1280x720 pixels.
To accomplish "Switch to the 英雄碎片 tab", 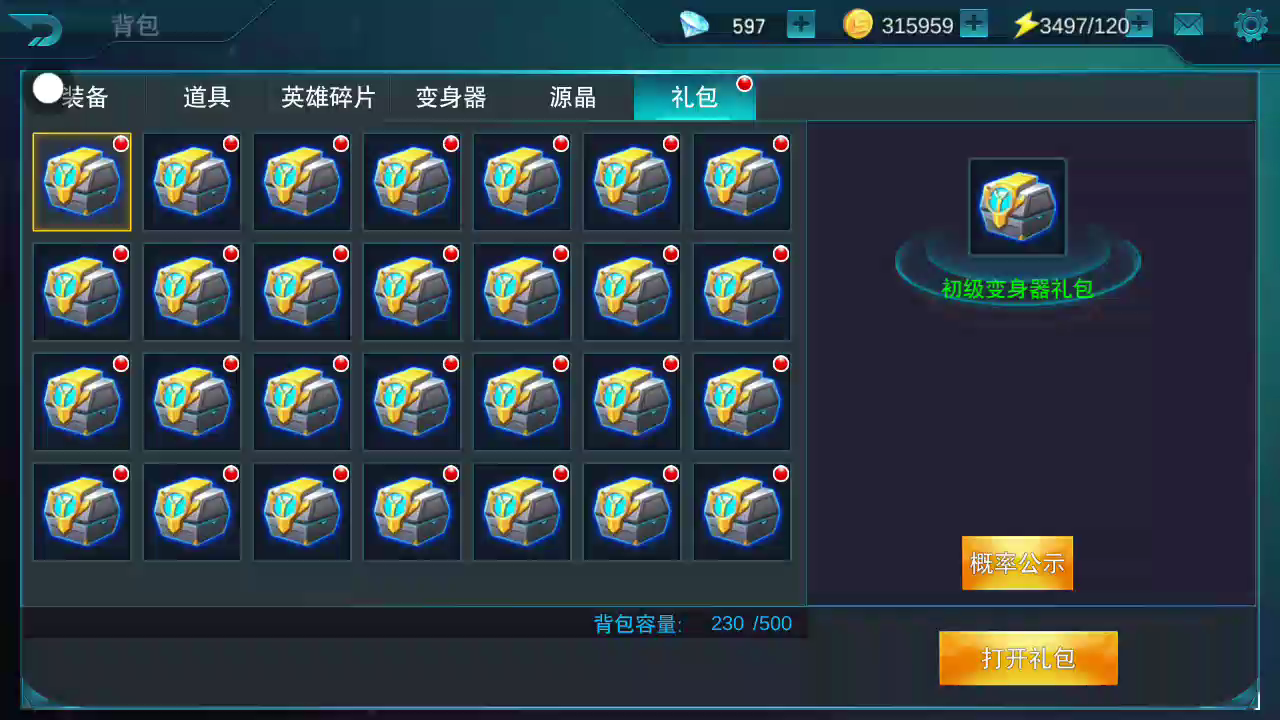I will click(328, 97).
